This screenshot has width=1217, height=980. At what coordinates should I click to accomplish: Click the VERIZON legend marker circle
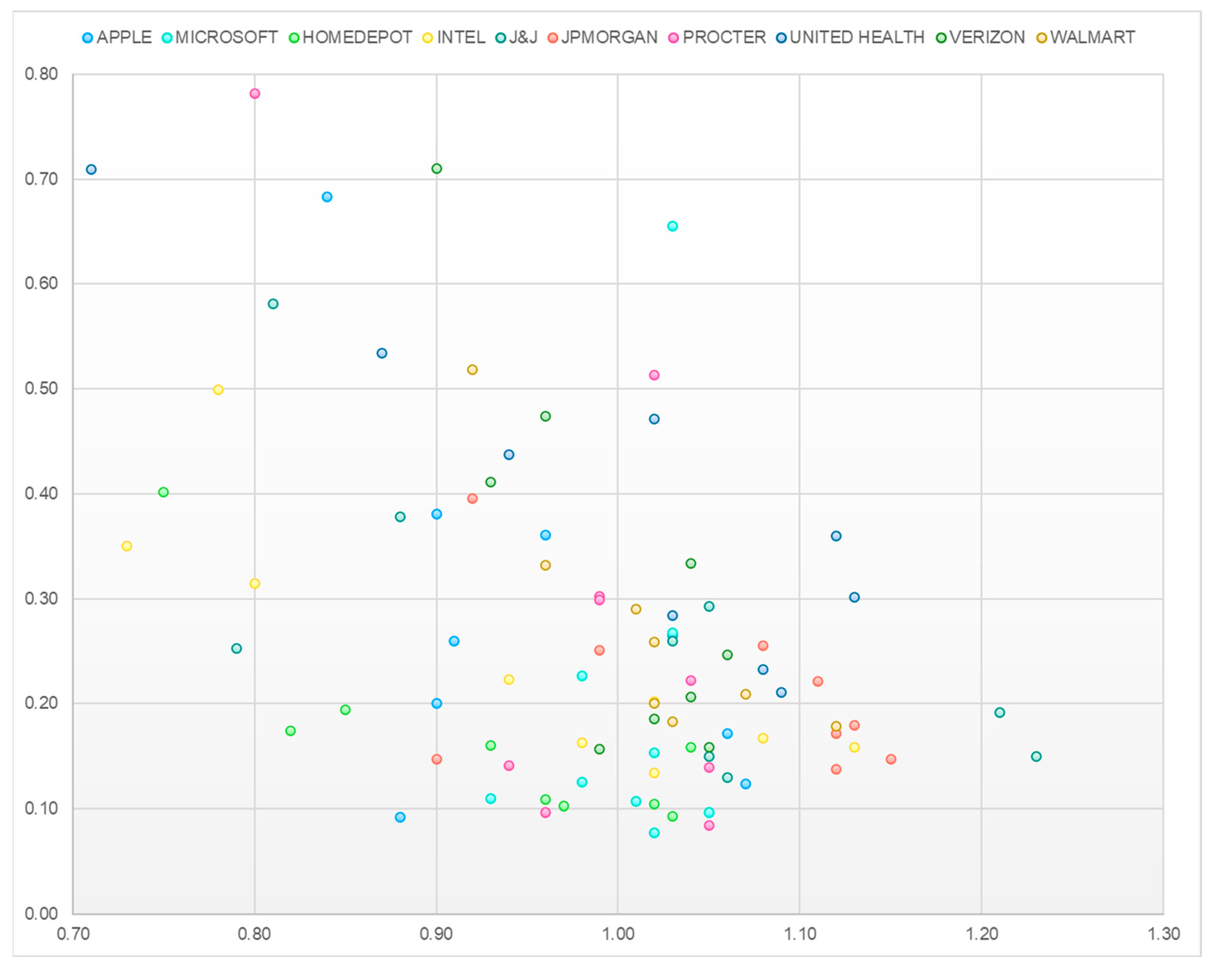coord(941,38)
